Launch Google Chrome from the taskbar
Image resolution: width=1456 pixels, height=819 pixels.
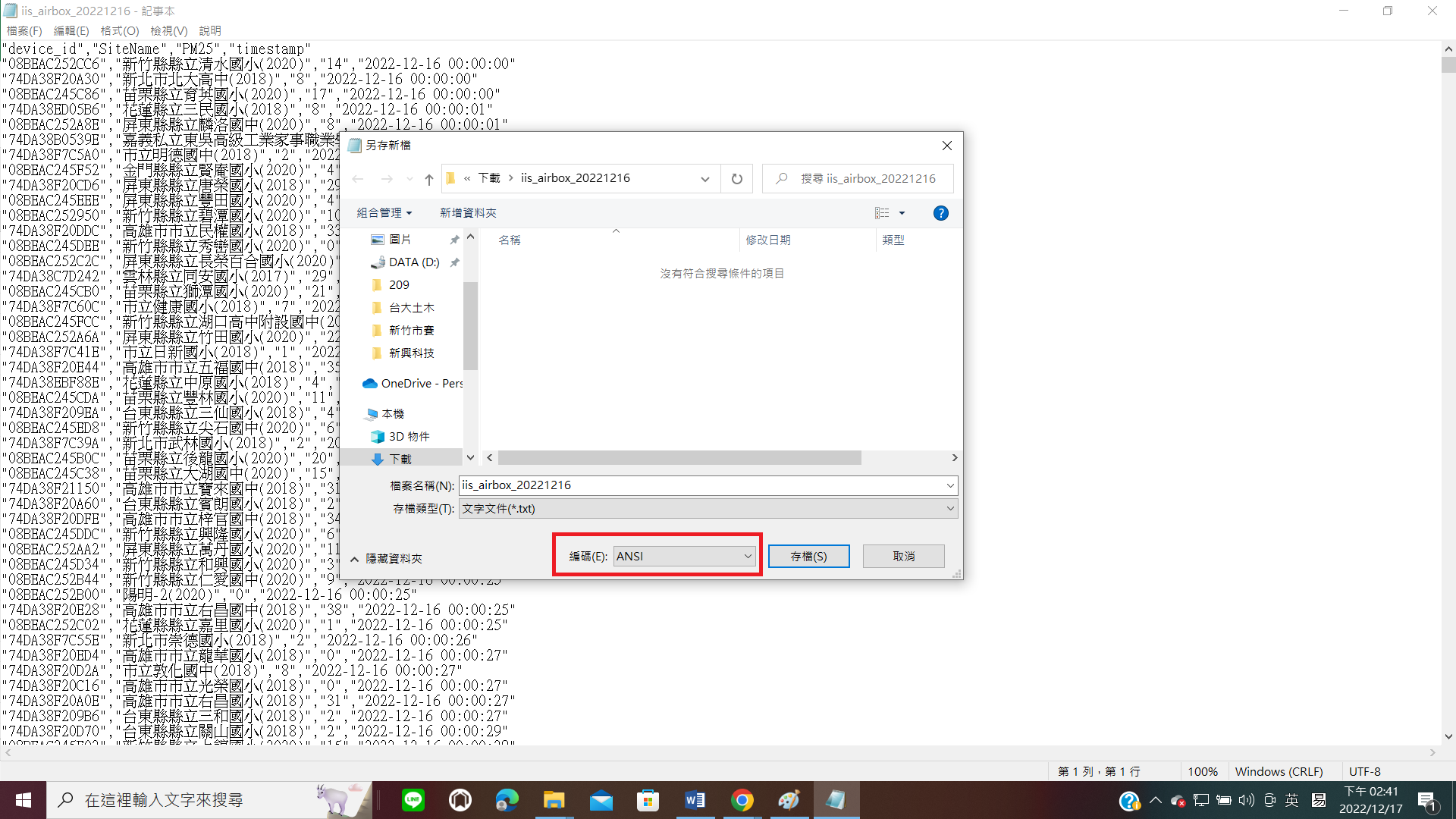[742, 800]
